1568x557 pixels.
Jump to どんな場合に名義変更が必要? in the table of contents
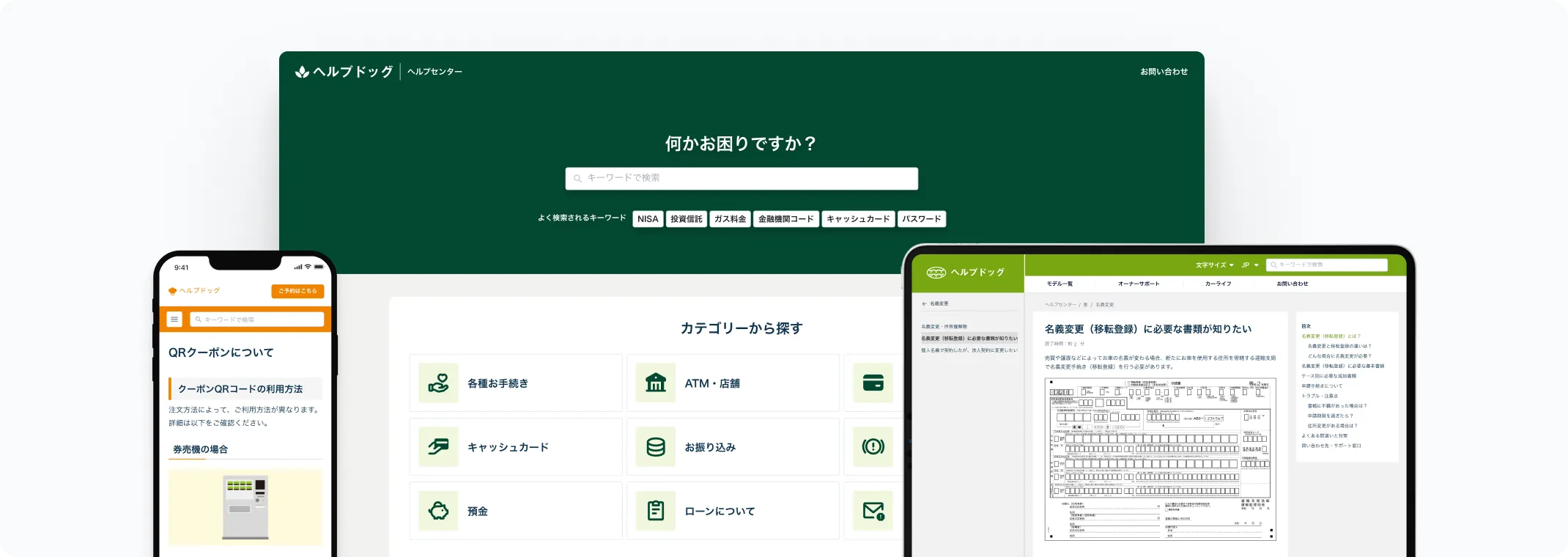click(1339, 356)
